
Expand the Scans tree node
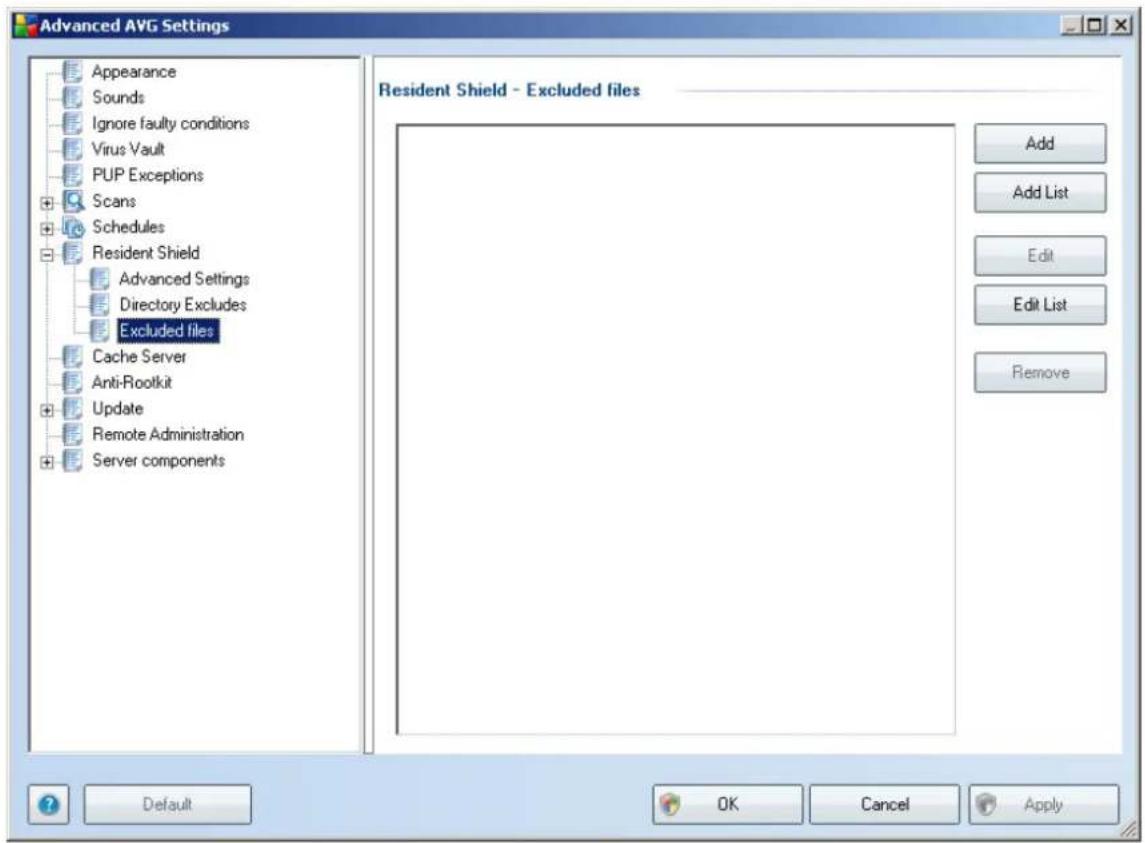(47, 202)
